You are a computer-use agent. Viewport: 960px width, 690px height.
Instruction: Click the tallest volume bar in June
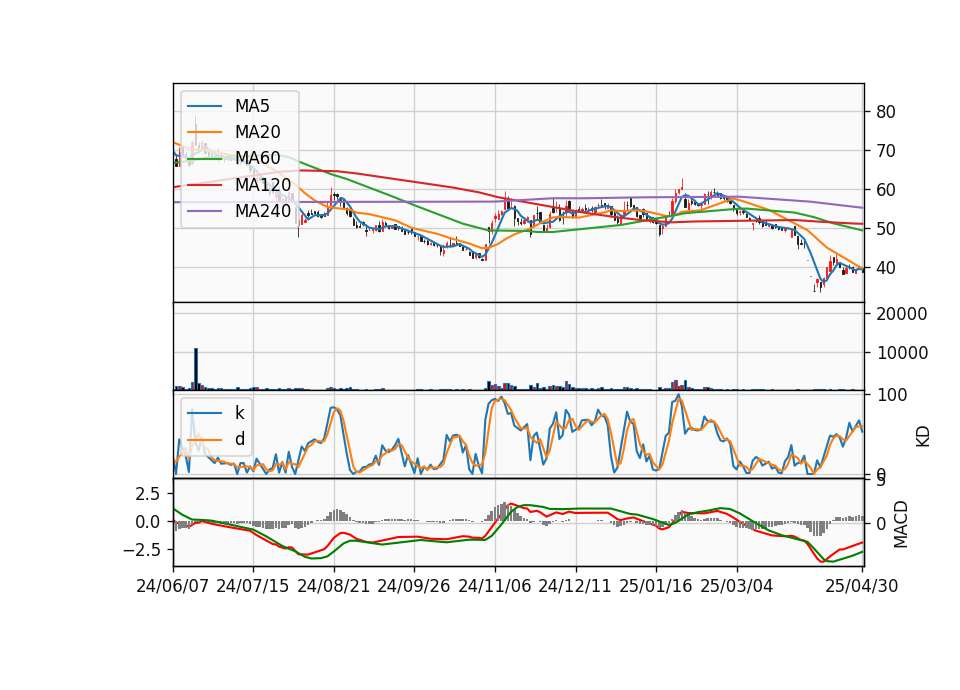point(196,369)
